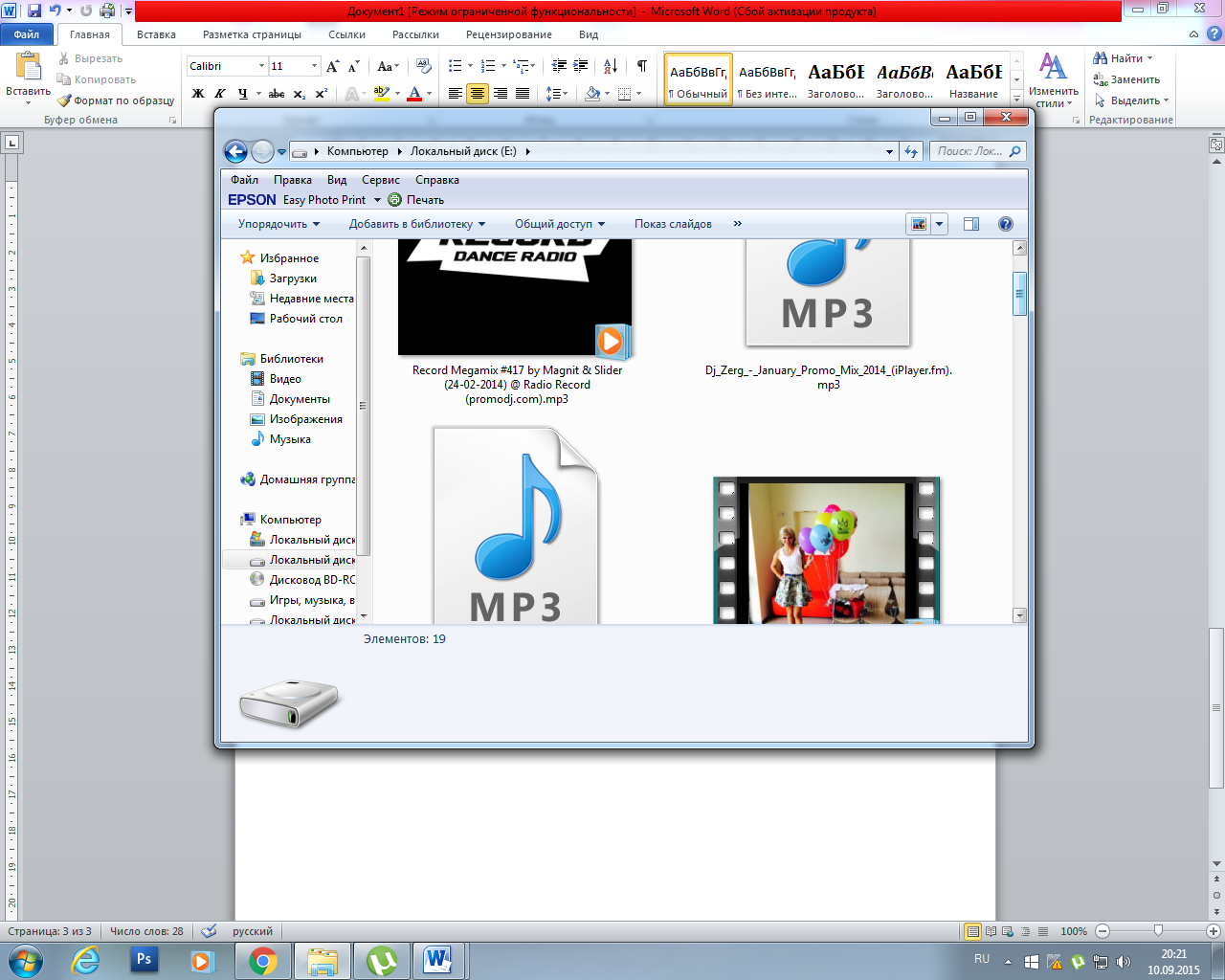Open Google Chrome from taskbar
This screenshot has width=1225, height=980.
coord(263,961)
